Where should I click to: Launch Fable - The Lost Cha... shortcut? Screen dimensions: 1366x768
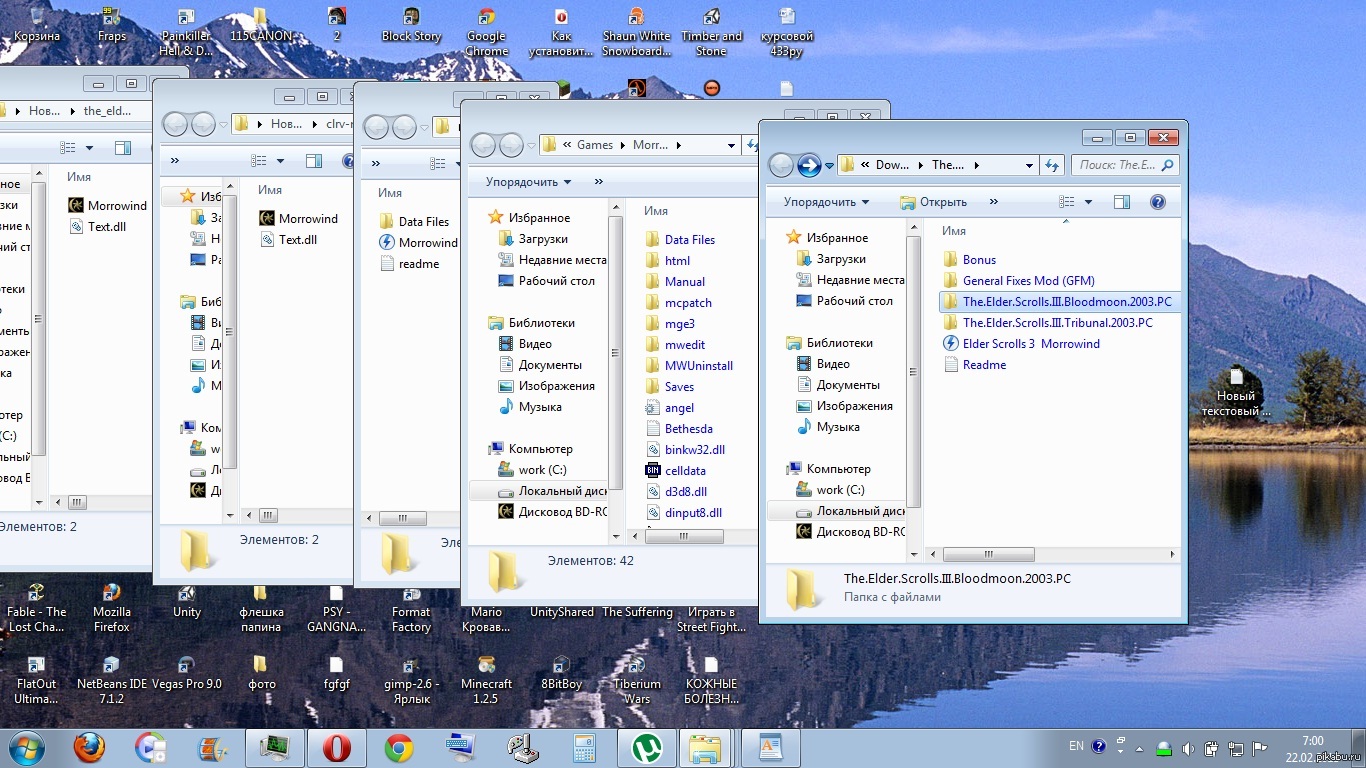click(37, 608)
